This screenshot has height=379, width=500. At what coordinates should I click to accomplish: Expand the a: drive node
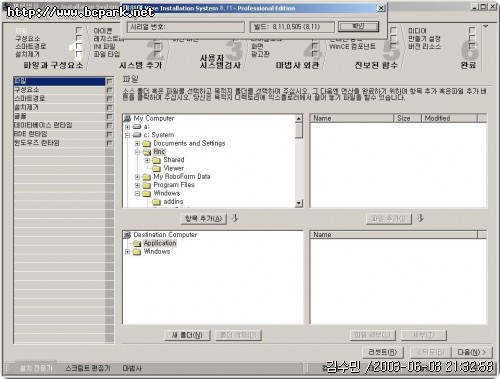127,127
